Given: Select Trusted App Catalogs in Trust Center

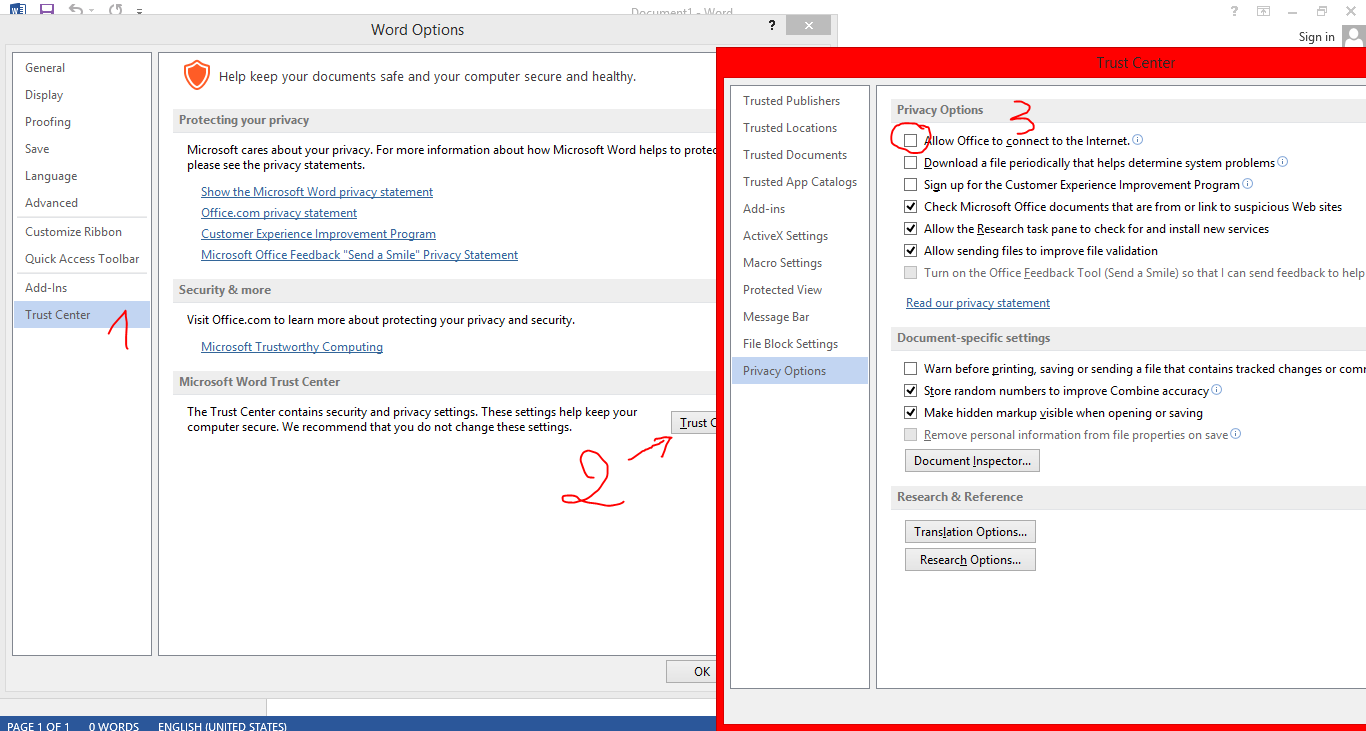Looking at the screenshot, I should point(800,182).
